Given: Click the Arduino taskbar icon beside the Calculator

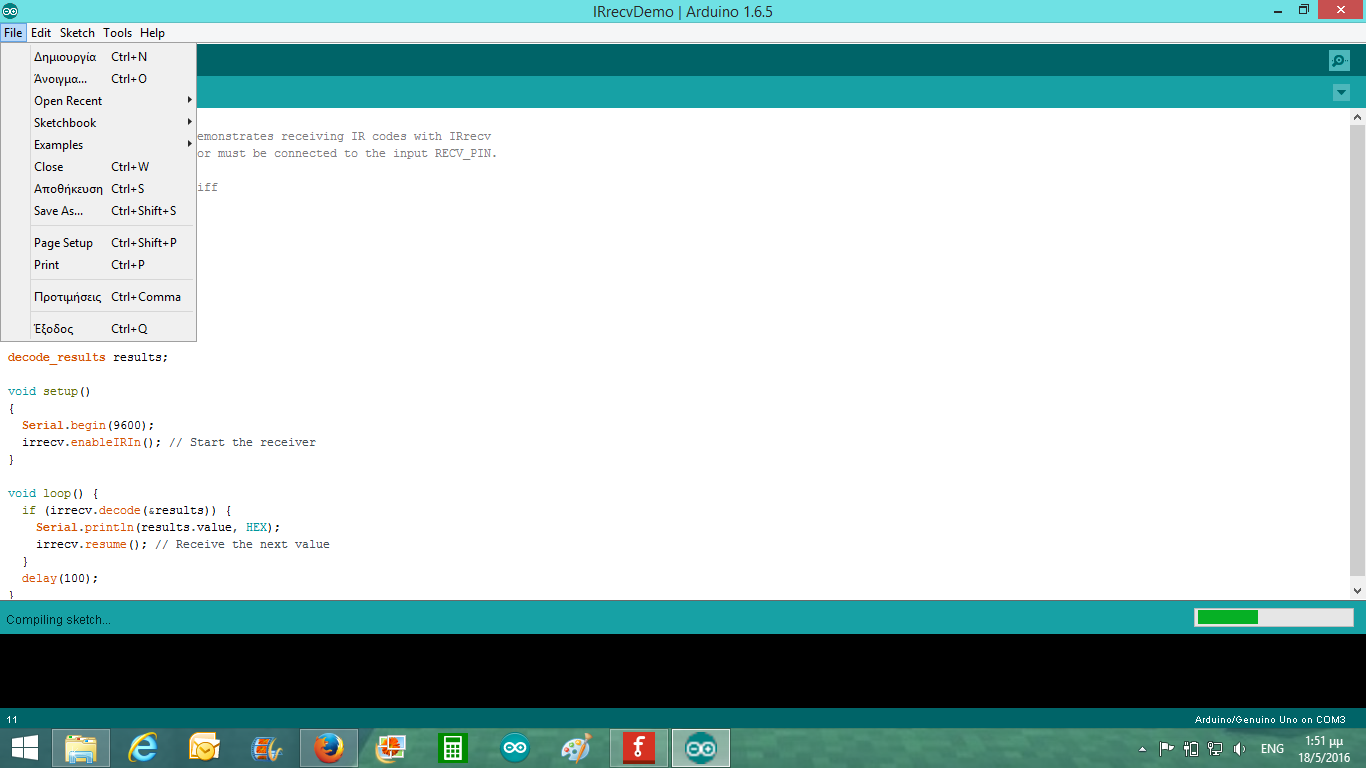Looking at the screenshot, I should (515, 748).
